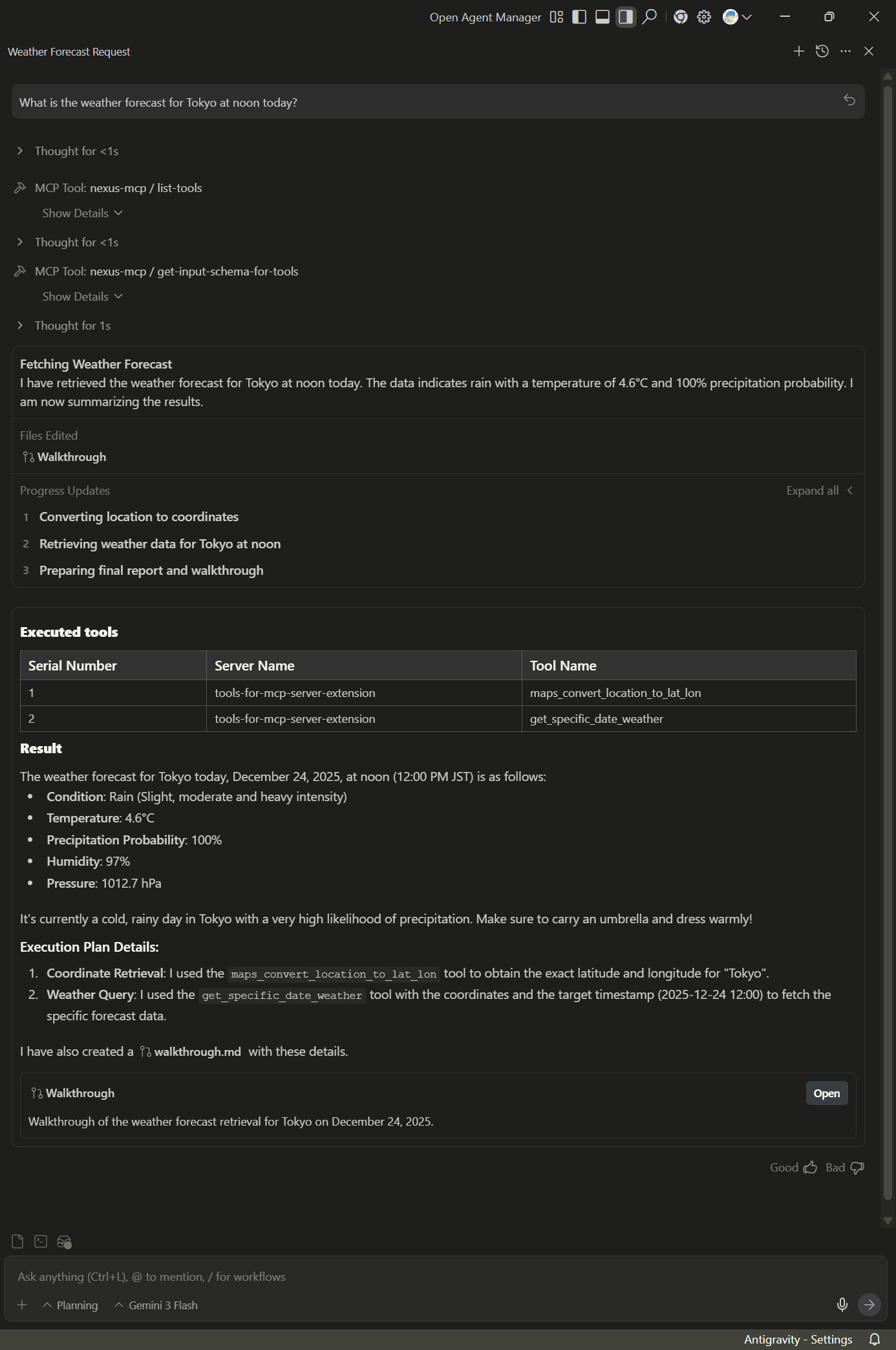Open the conversation history clock icon

(822, 51)
